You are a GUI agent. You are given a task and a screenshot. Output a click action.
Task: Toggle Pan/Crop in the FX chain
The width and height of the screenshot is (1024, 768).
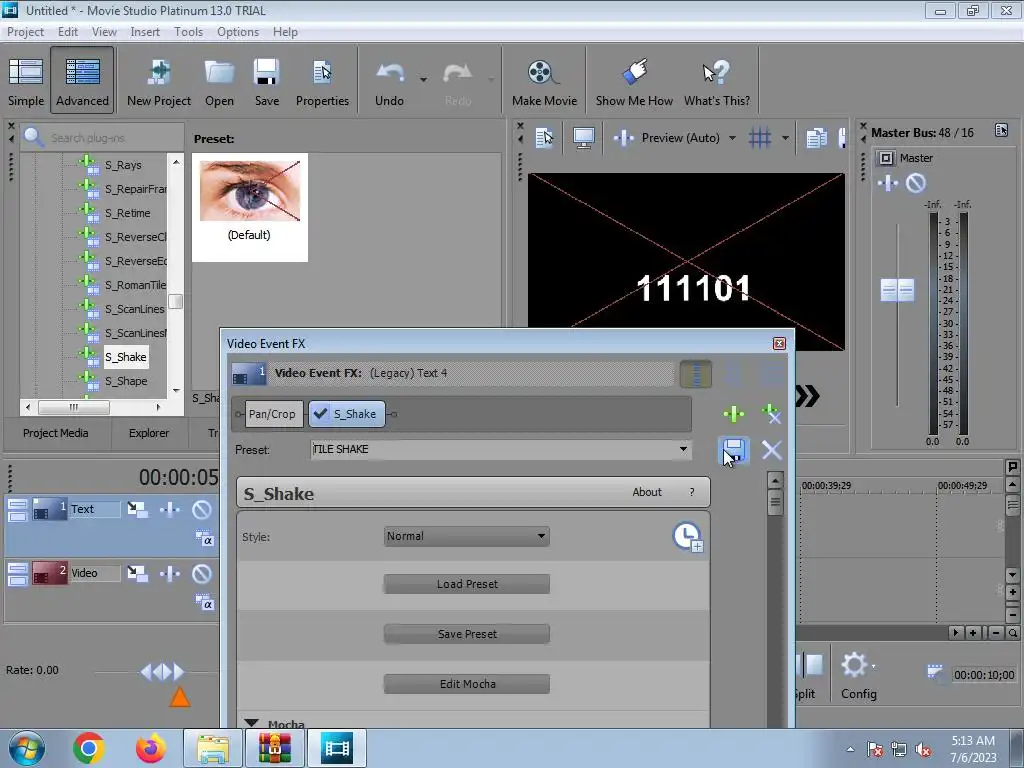[272, 414]
